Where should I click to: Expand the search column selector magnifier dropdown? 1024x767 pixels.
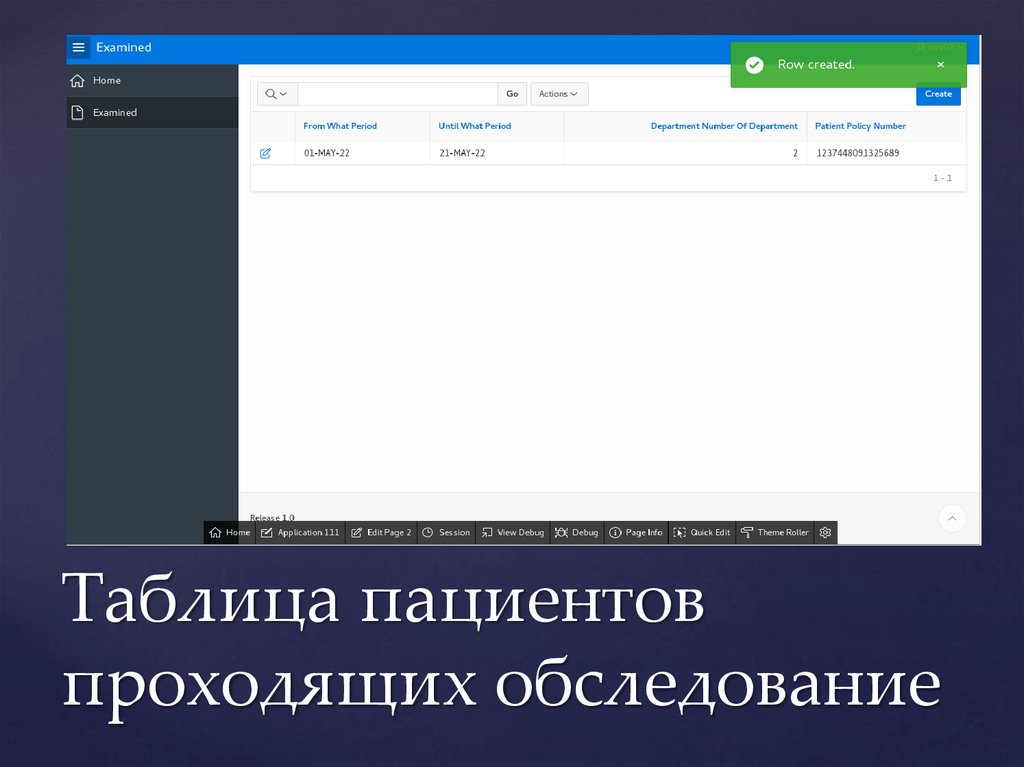(276, 93)
